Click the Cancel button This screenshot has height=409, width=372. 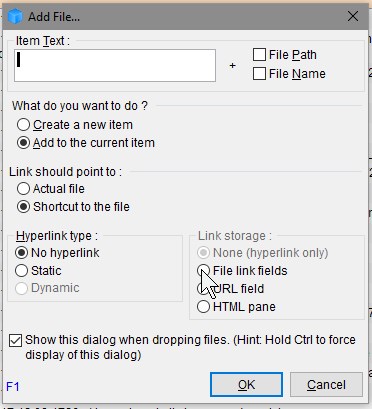tap(326, 385)
